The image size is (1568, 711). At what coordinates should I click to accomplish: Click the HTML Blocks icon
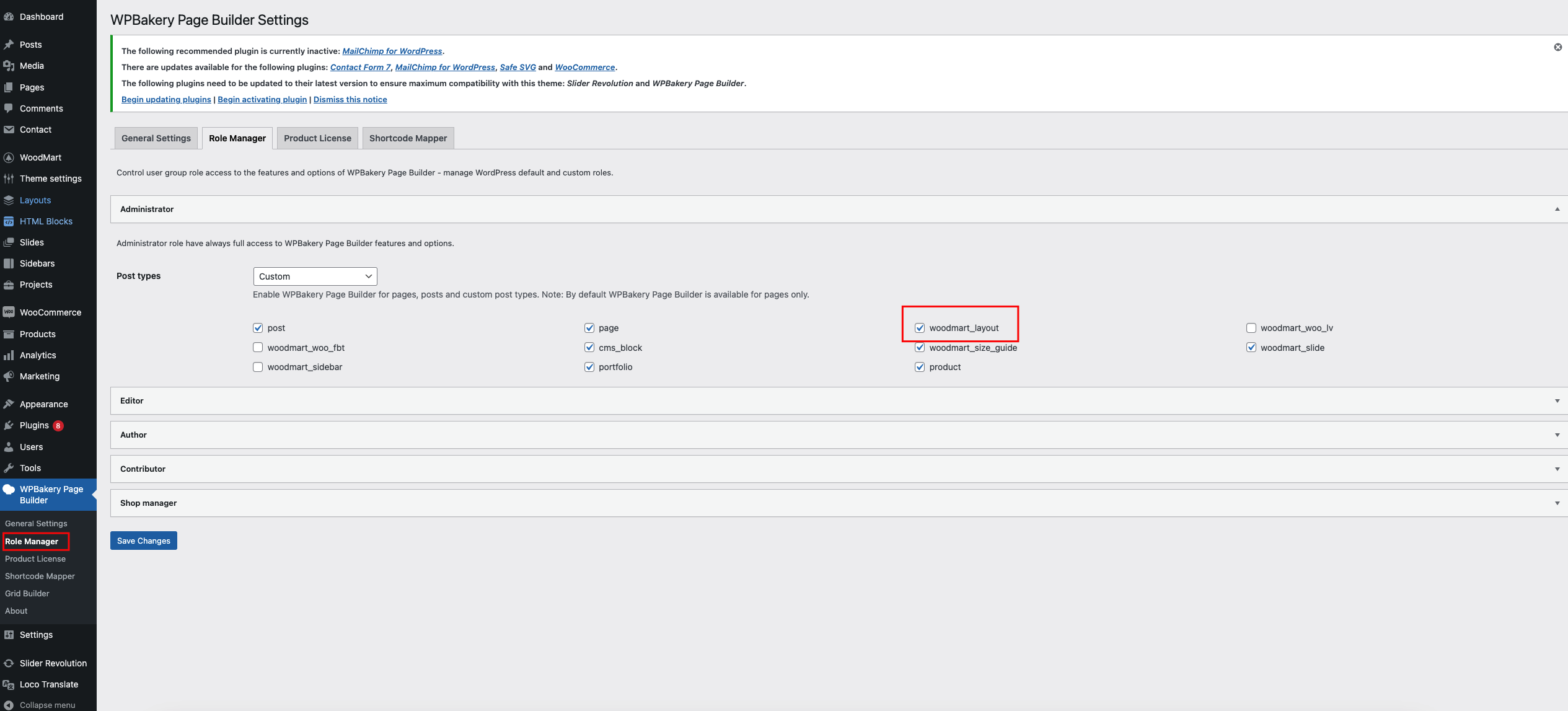(x=9, y=221)
